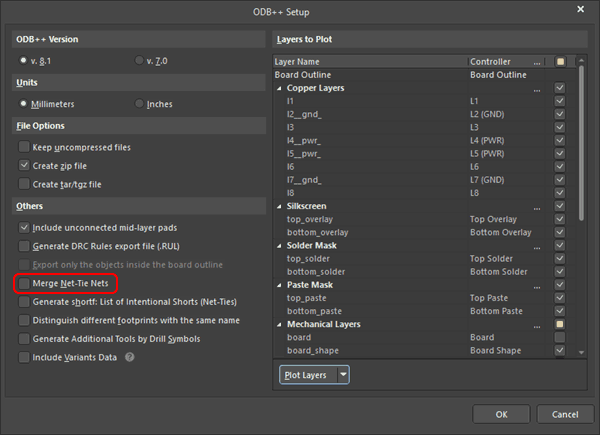Click OK to confirm setup
The image size is (600, 435).
pos(501,413)
